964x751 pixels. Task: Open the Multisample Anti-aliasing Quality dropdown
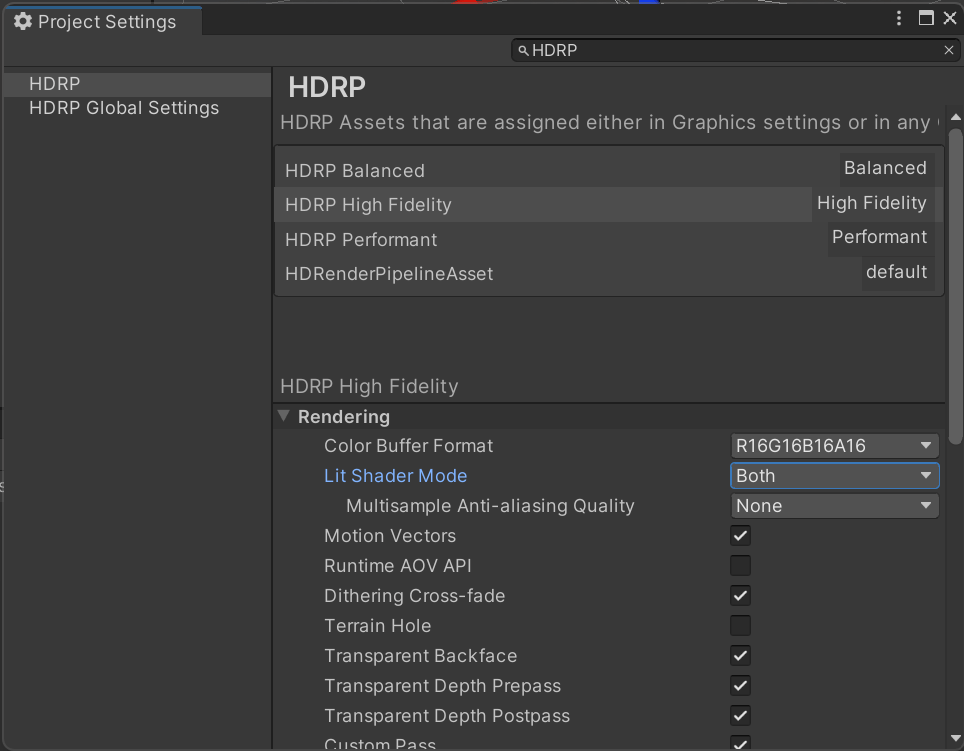pos(834,506)
